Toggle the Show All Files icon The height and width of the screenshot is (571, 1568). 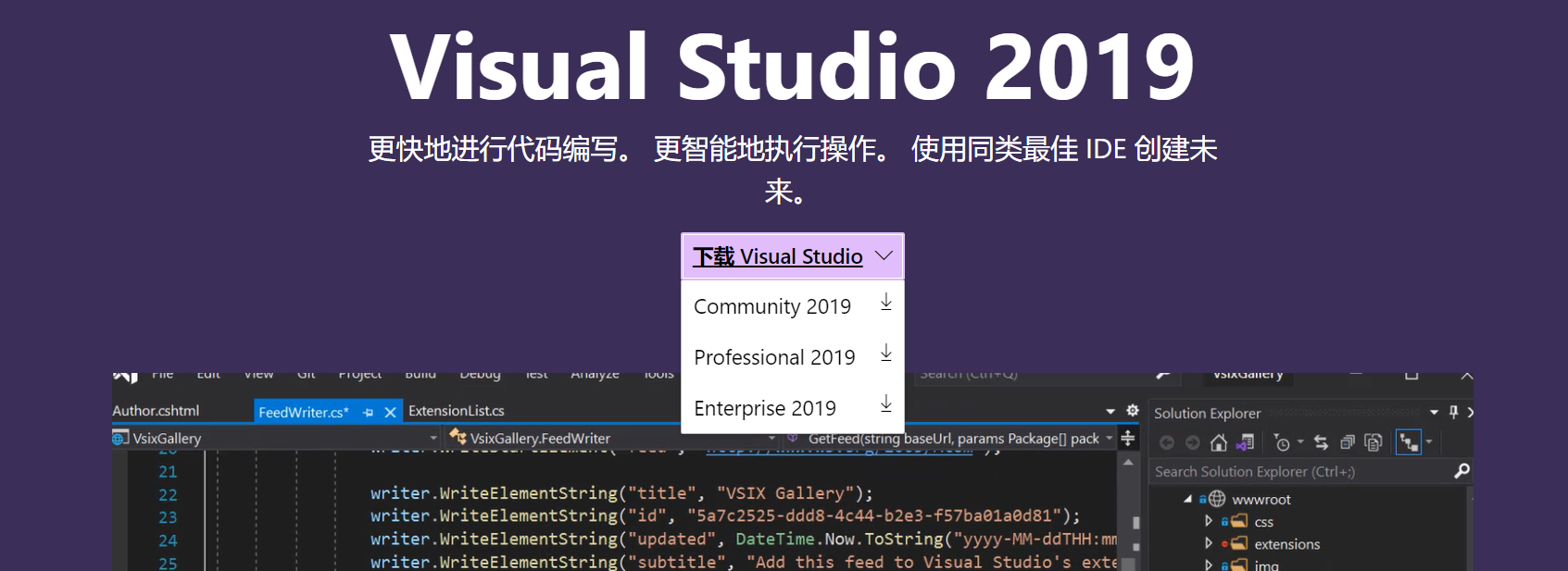[x=1374, y=443]
